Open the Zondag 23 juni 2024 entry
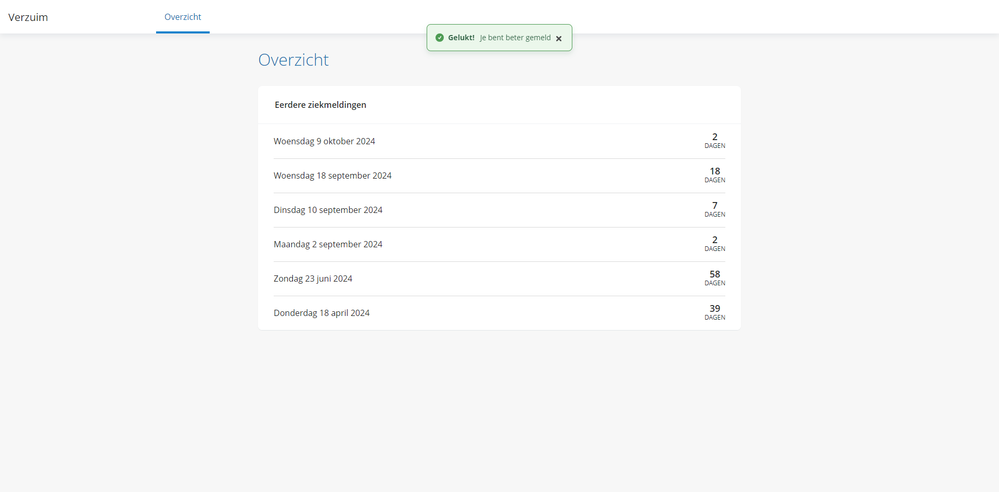Viewport: 999px width, 492px height. click(x=313, y=279)
